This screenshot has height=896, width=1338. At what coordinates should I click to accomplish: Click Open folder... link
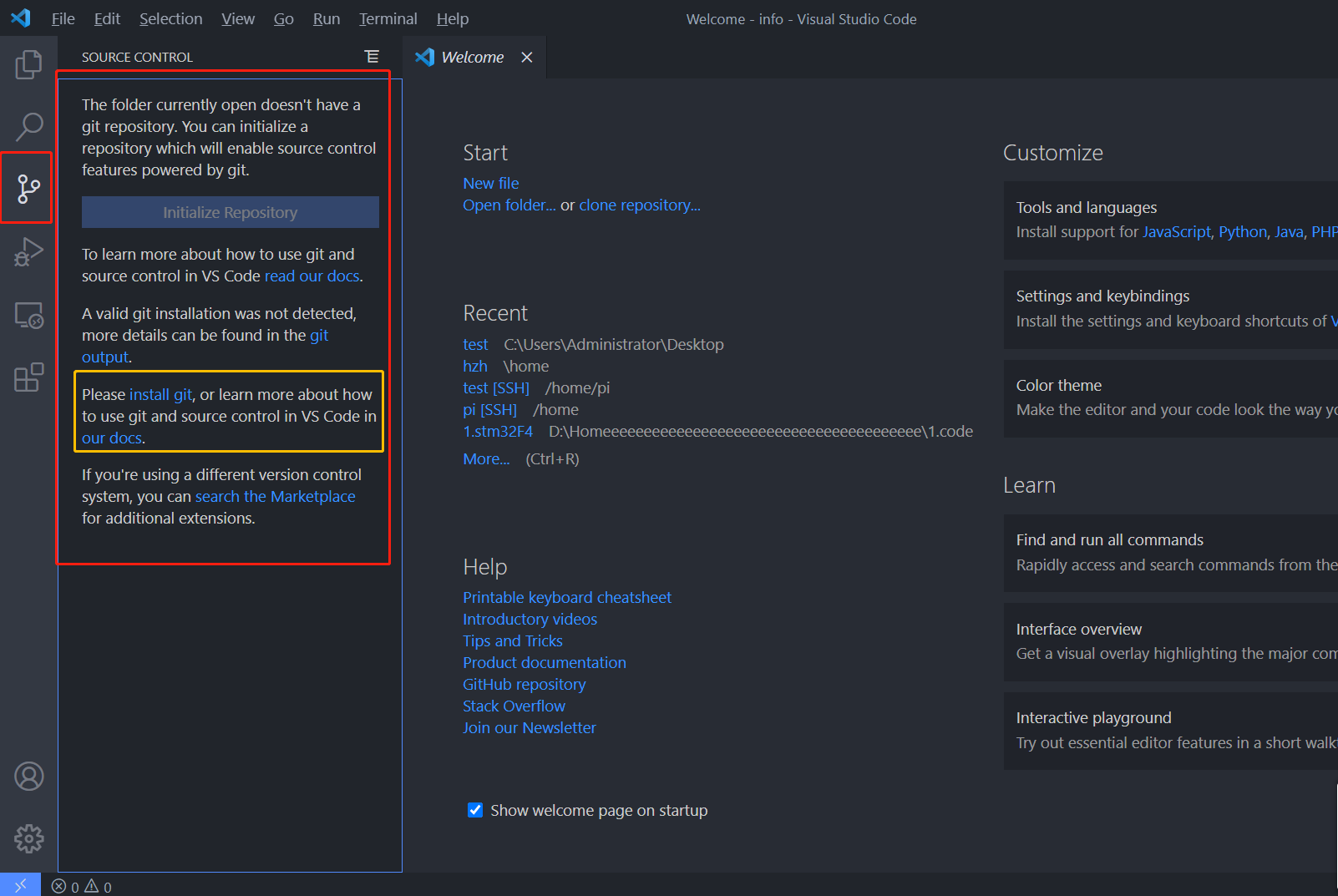click(x=509, y=205)
